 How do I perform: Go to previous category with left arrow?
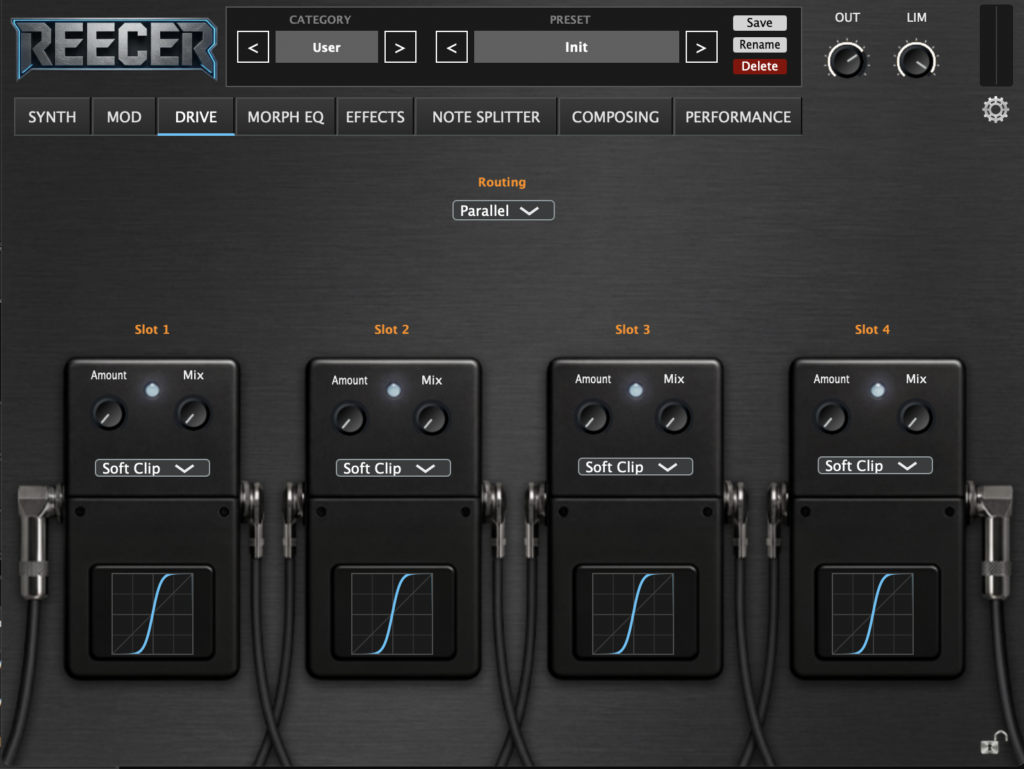[x=253, y=47]
